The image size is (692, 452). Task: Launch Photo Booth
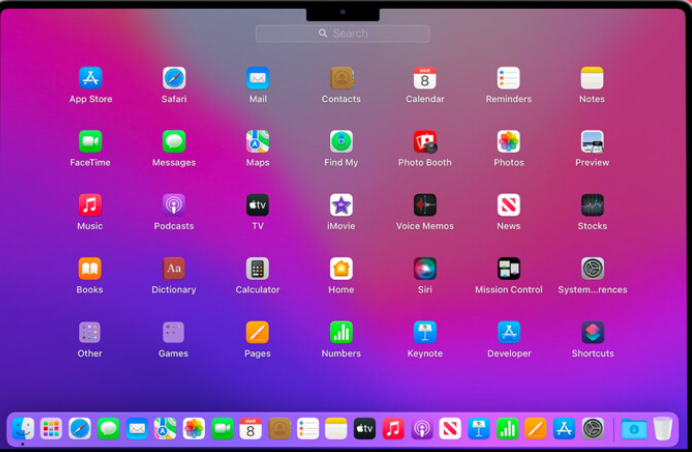[x=425, y=142]
